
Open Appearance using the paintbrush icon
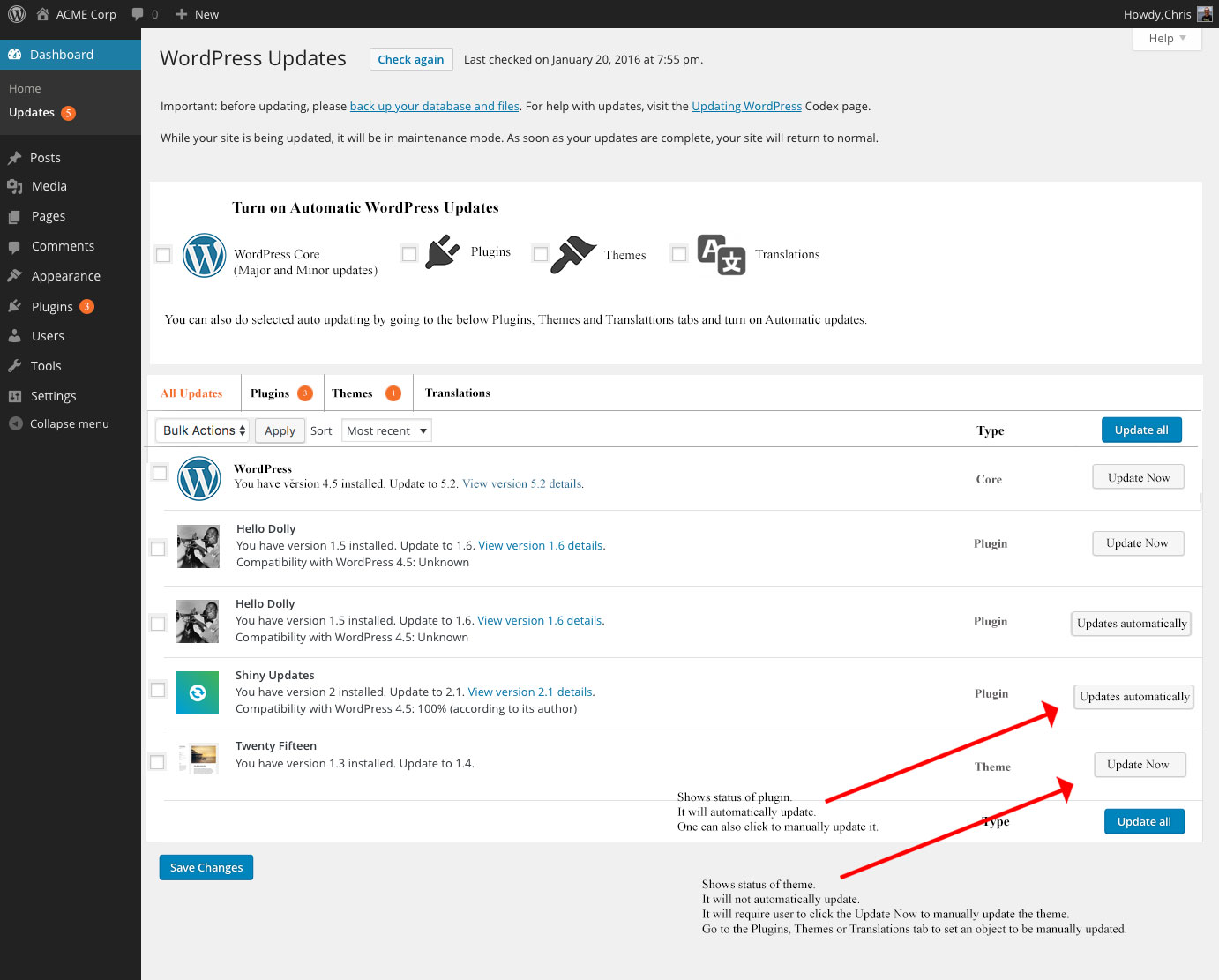18,275
